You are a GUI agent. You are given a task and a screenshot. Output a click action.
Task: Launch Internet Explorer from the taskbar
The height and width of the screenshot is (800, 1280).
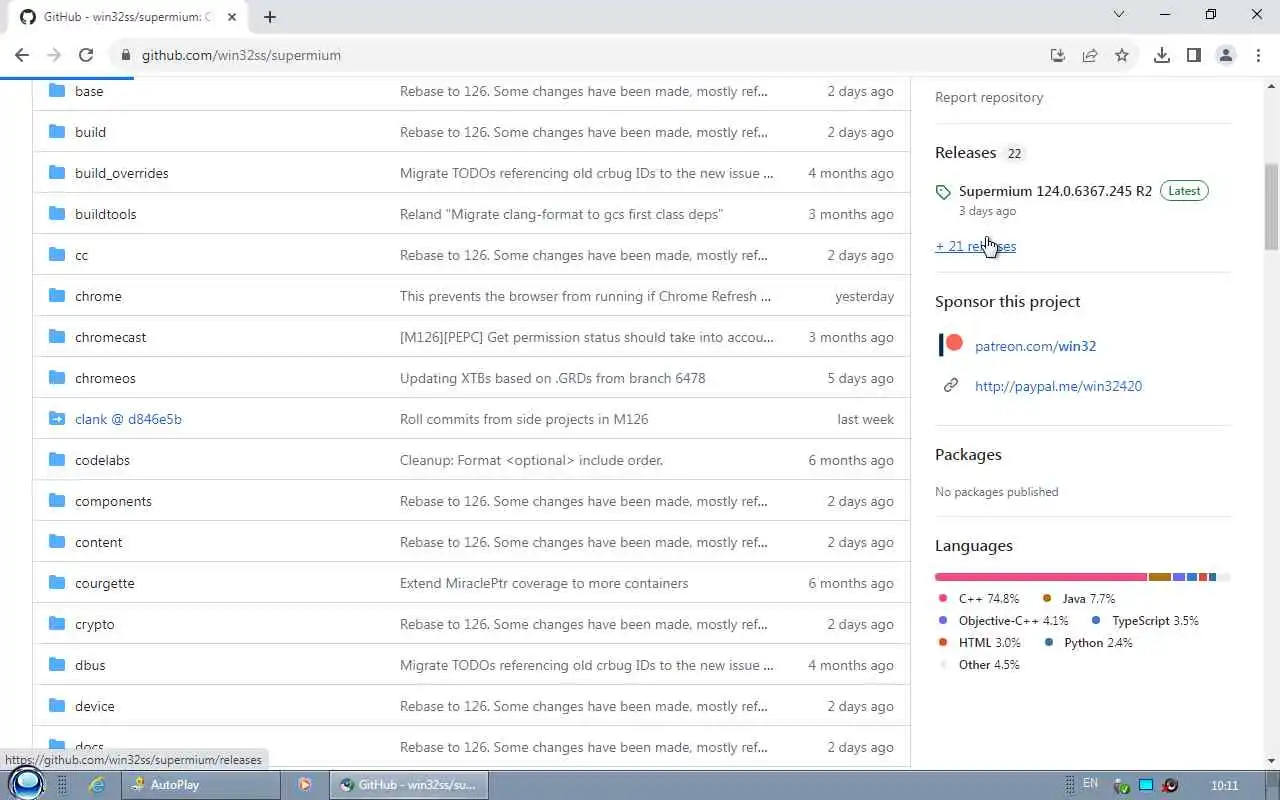coord(97,785)
